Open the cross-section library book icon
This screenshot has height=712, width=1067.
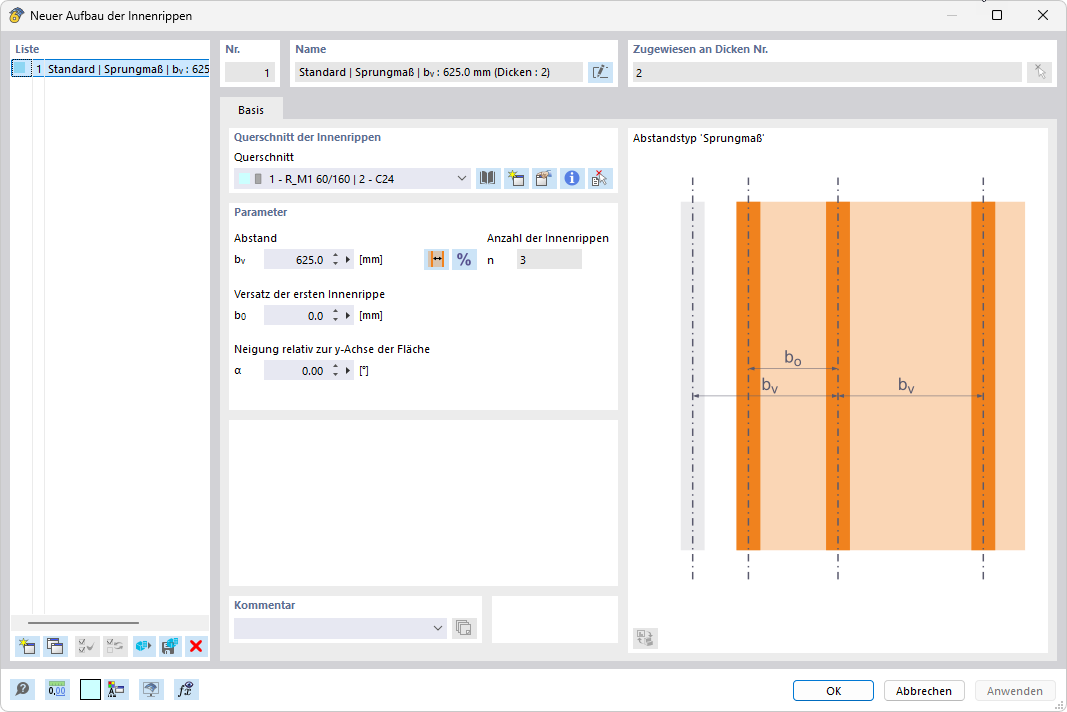pos(488,178)
